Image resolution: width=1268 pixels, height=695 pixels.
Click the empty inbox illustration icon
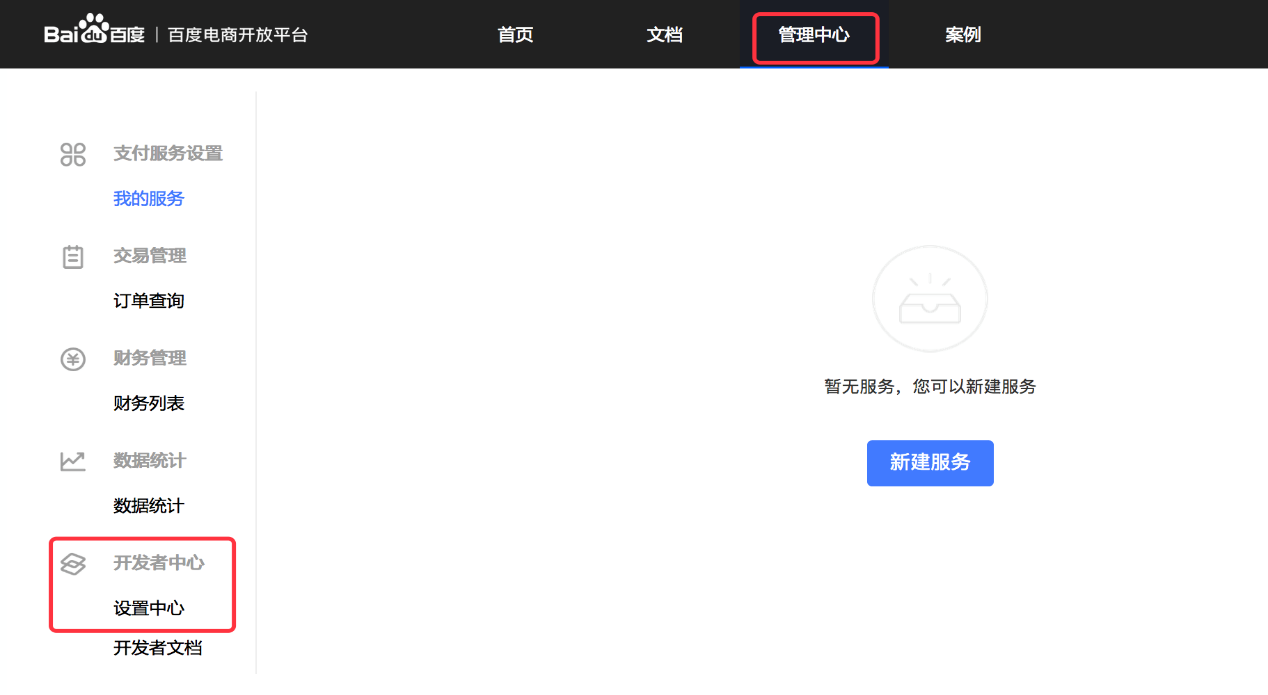point(930,298)
